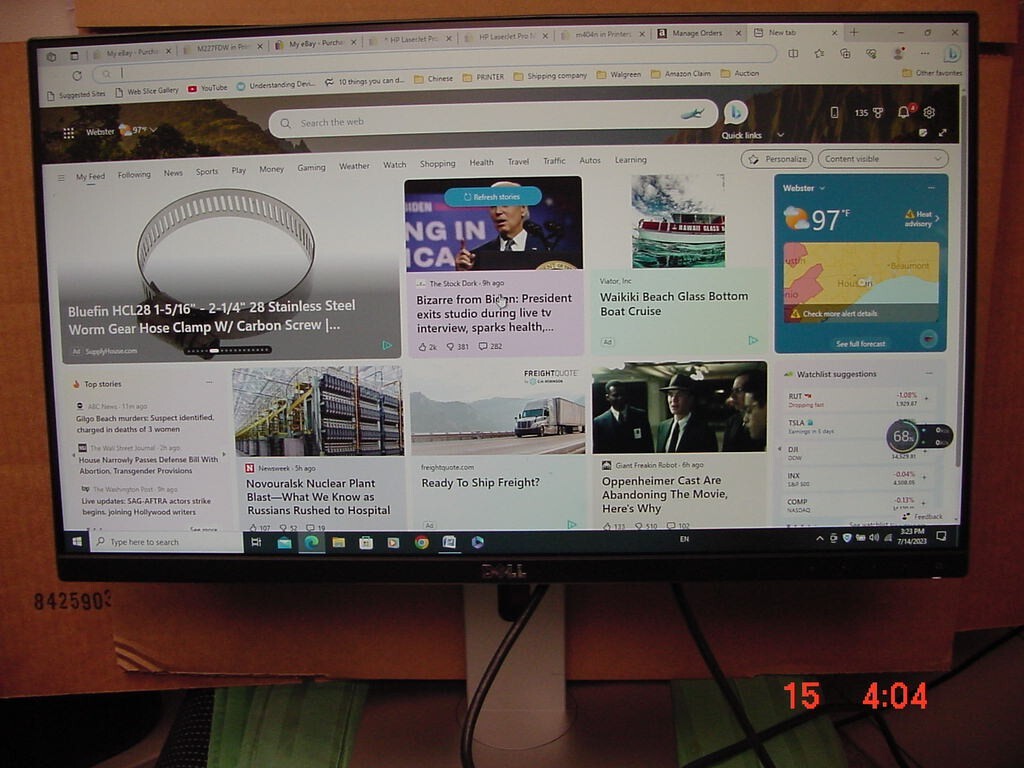Click the Search the web input box
This screenshot has height=768, width=1024.
(494, 118)
